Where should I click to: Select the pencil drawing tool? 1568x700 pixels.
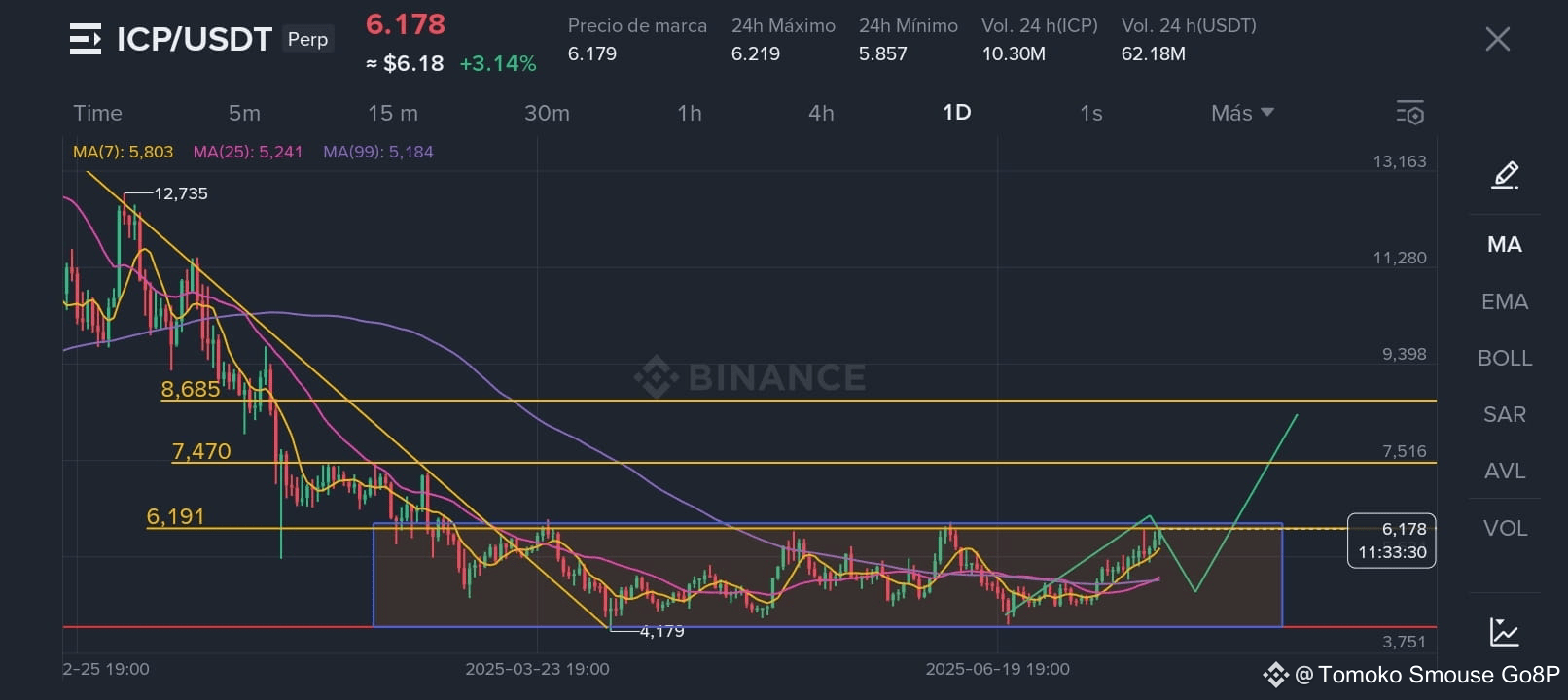[1505, 175]
